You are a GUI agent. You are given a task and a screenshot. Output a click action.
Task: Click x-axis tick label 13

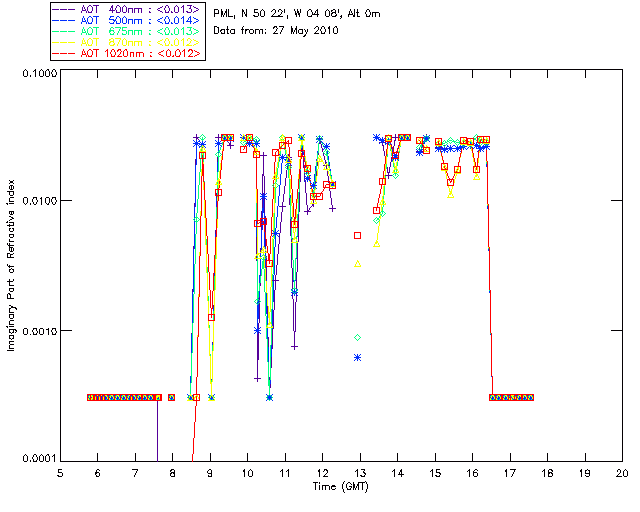[x=360, y=473]
